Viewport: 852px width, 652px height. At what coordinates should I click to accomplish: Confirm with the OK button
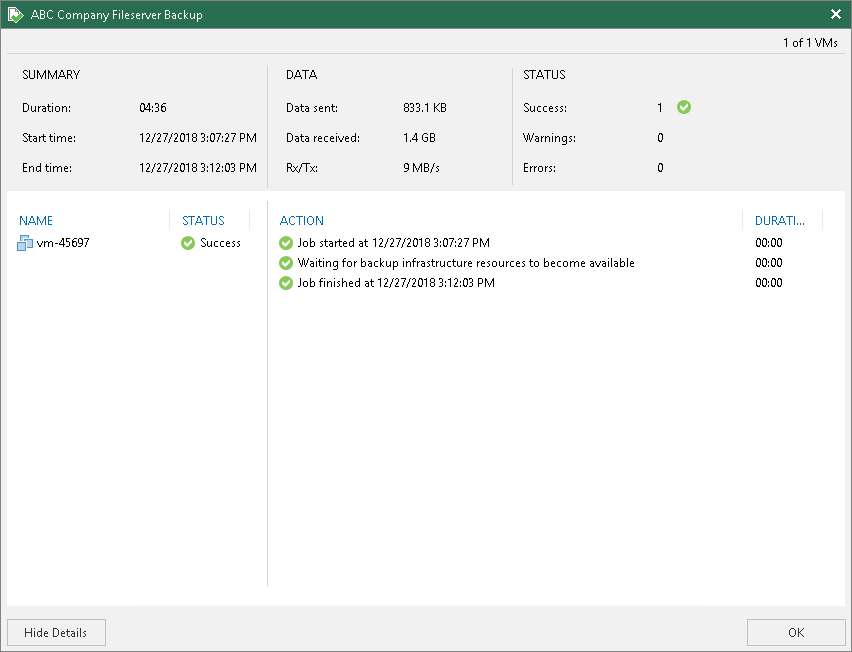796,632
